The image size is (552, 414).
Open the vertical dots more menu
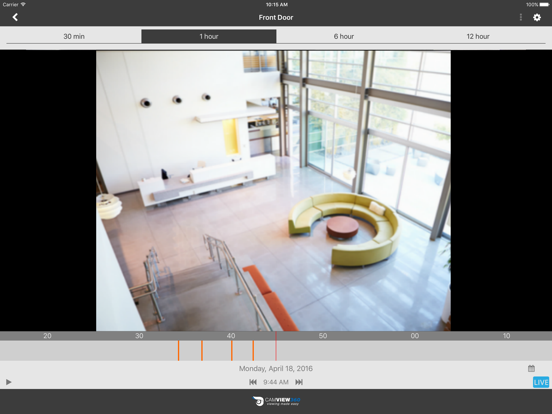521,17
